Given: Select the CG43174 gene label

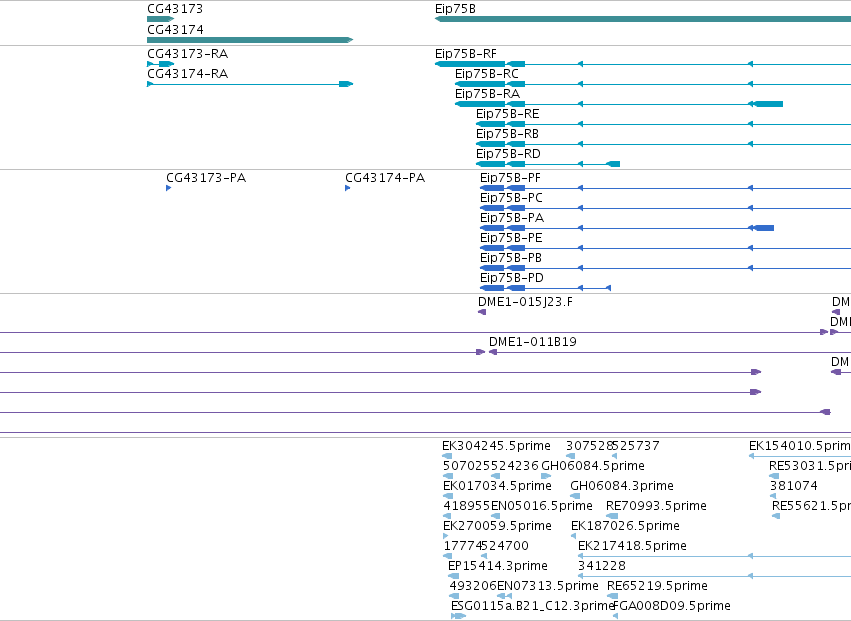Looking at the screenshot, I should [175, 29].
